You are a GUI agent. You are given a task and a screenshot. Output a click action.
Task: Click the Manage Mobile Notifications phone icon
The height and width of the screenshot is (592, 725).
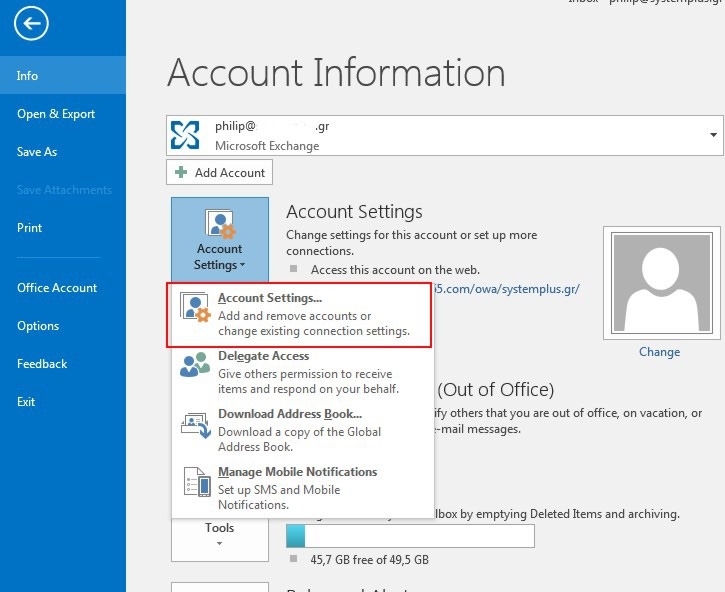coord(197,482)
